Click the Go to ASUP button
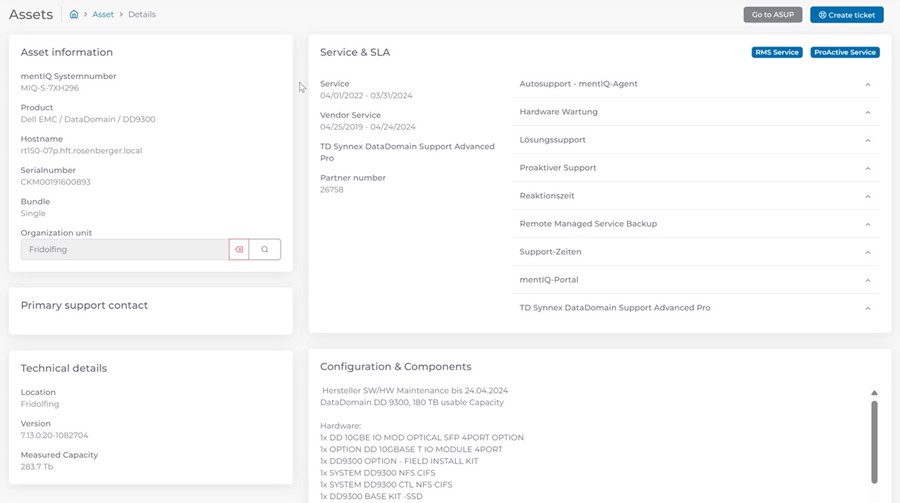The width and height of the screenshot is (900, 503). tap(772, 15)
